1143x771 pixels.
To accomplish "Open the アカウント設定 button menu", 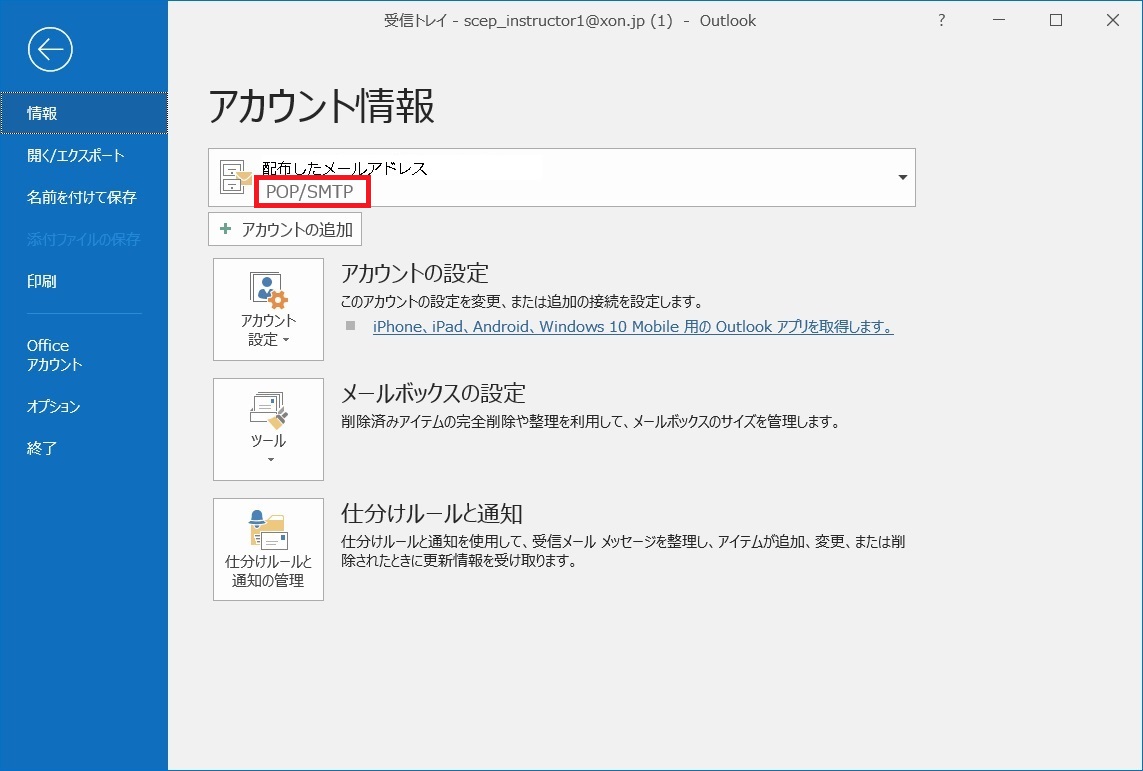I will coord(268,309).
